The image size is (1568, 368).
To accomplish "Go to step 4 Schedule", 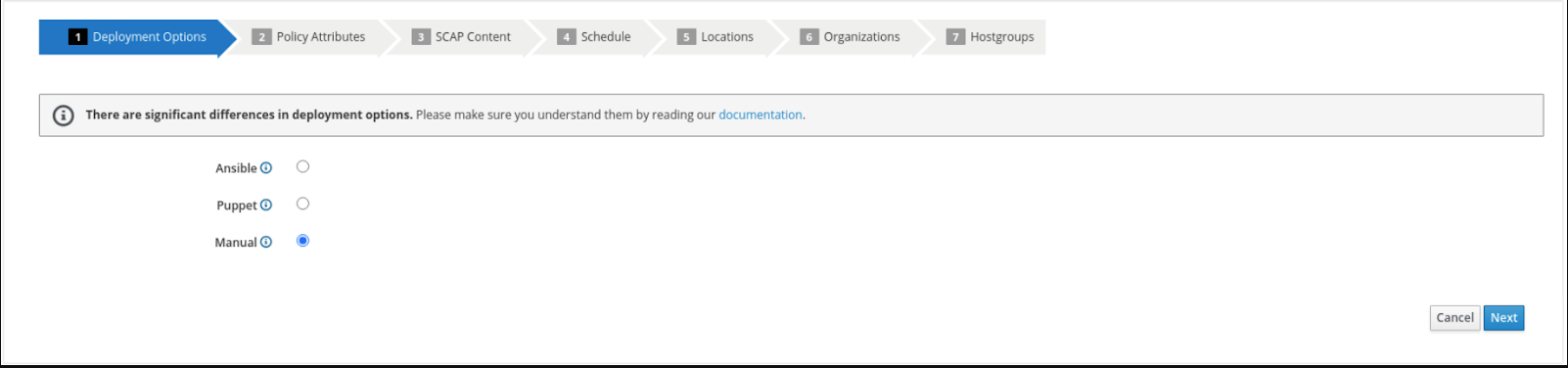I will (594, 37).
